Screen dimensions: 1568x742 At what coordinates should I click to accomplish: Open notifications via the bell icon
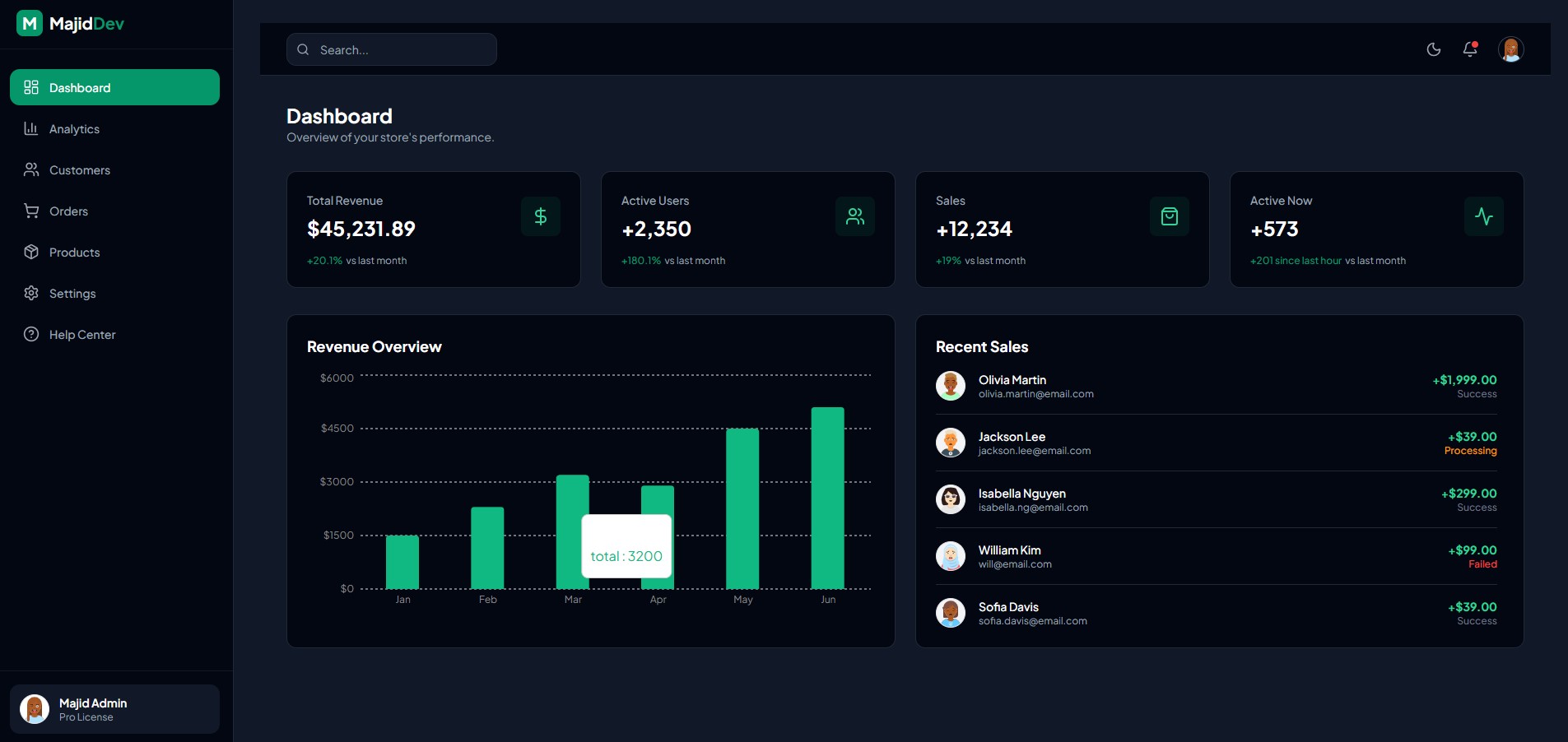[1469, 49]
